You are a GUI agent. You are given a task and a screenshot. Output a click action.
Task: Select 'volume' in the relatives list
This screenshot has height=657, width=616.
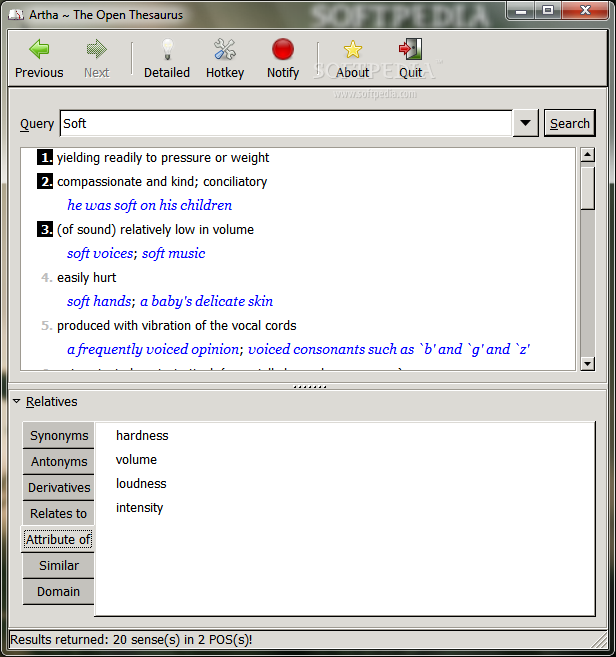coord(136,460)
